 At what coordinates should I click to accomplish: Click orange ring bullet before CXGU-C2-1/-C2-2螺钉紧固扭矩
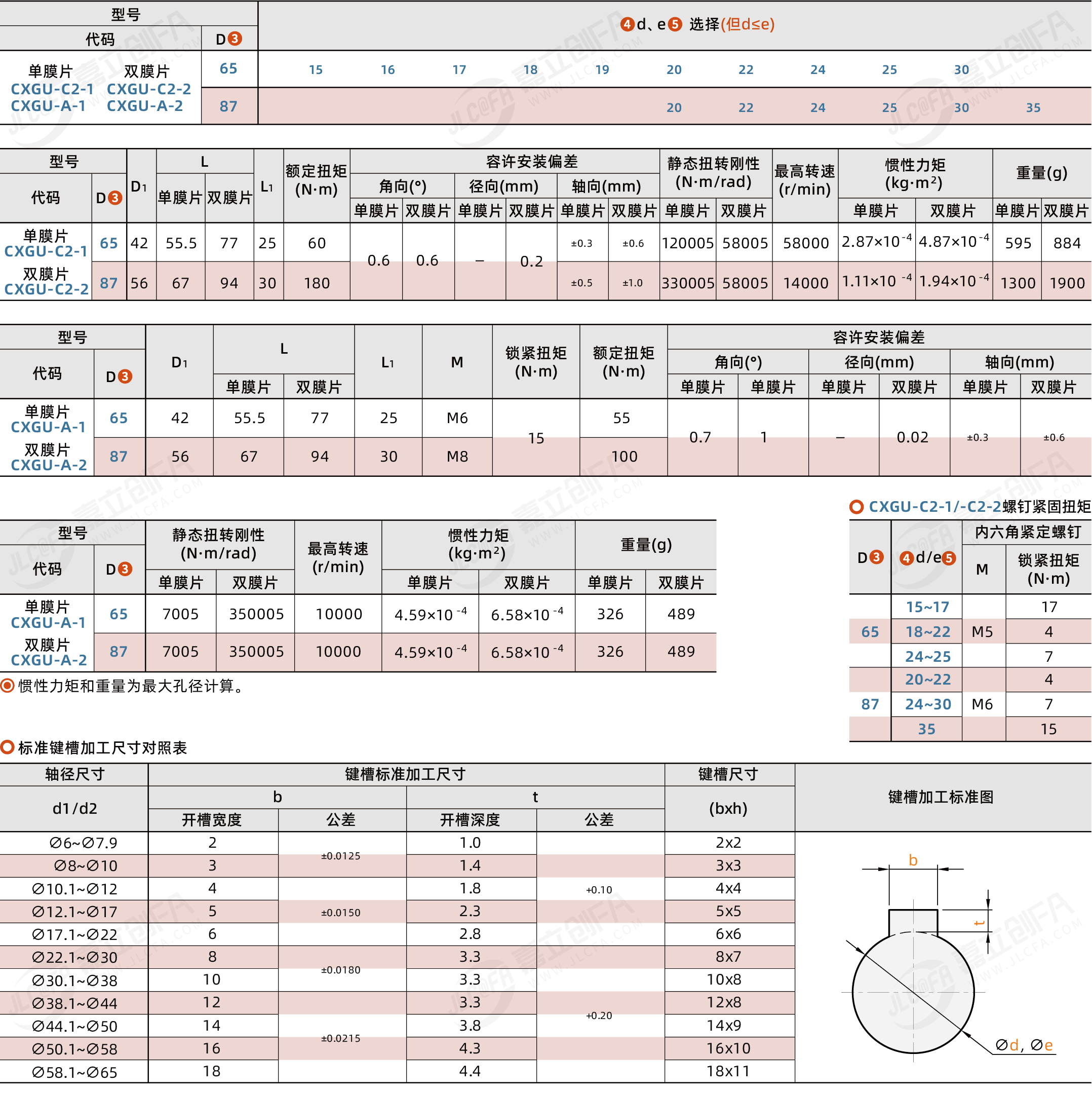(856, 507)
